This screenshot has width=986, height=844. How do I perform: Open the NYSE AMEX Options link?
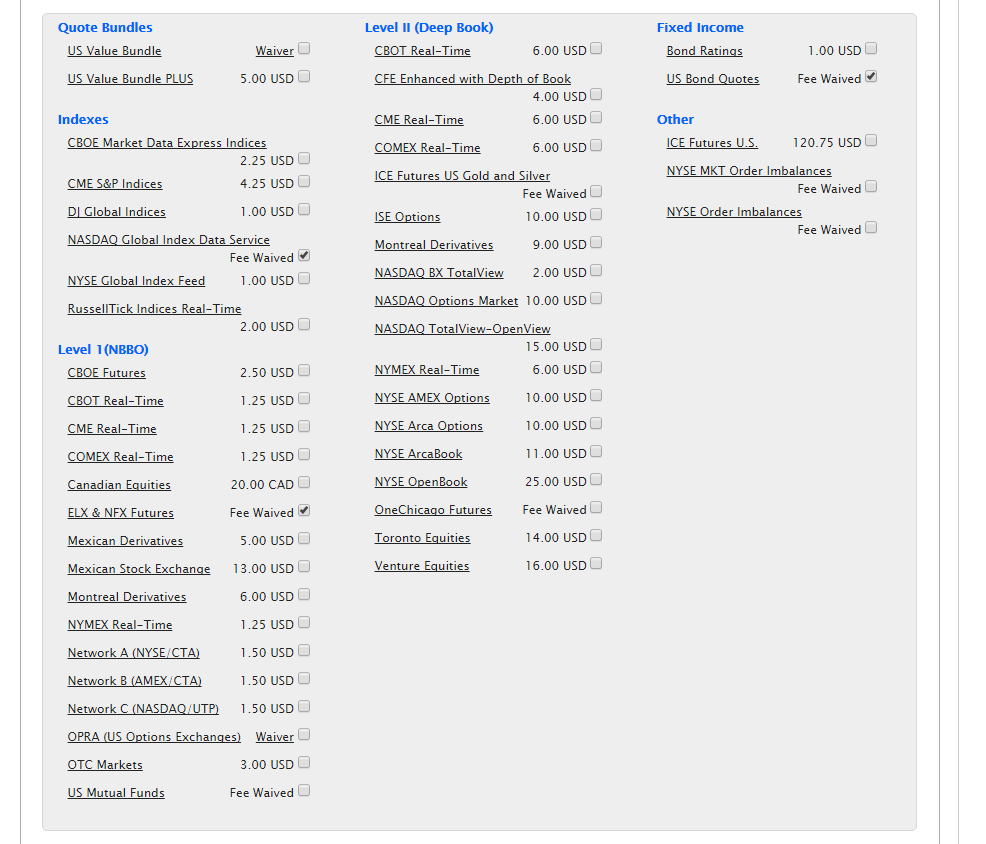coord(432,398)
